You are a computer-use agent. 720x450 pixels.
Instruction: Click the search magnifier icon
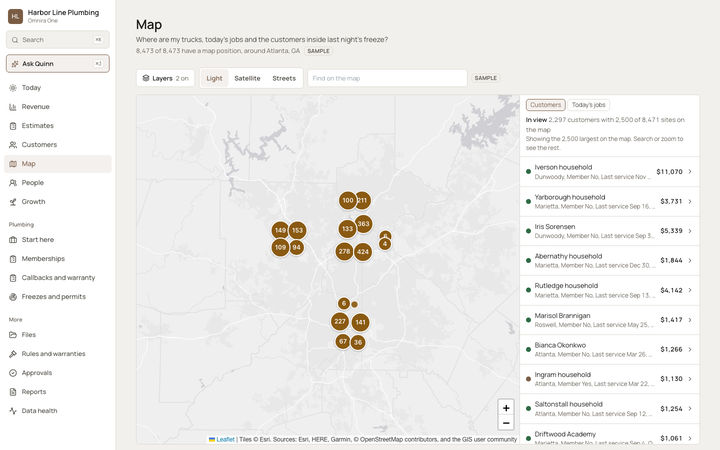tap(15, 40)
